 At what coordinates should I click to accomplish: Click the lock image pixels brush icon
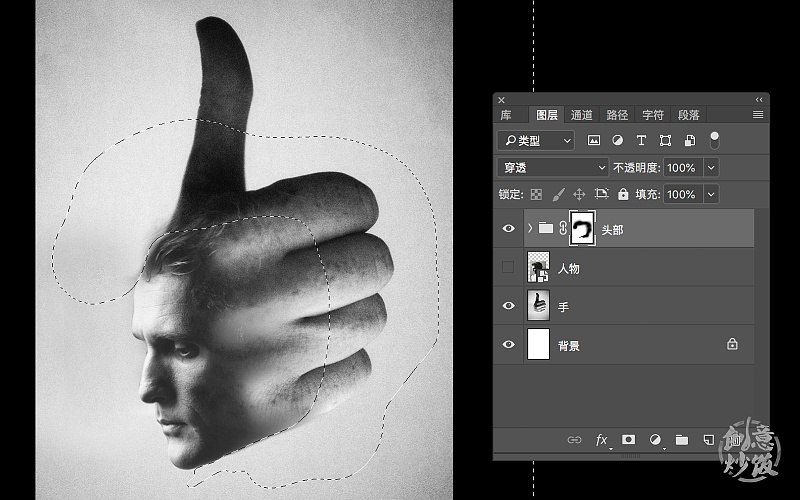pos(558,194)
